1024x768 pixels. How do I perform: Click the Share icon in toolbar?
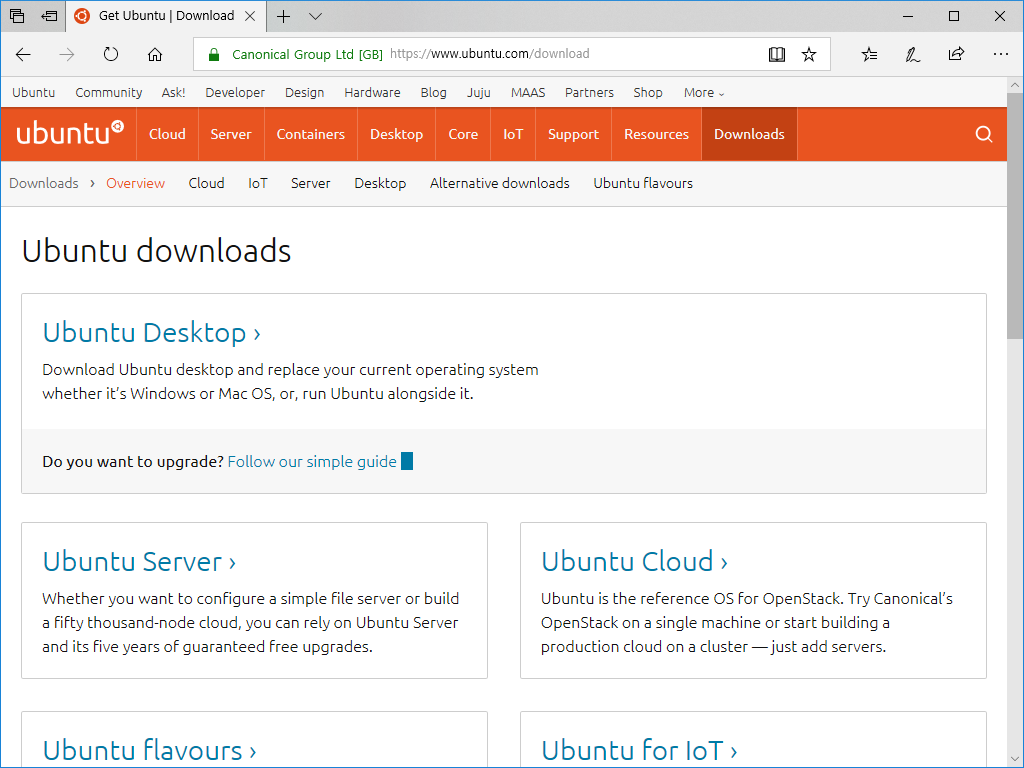click(956, 54)
